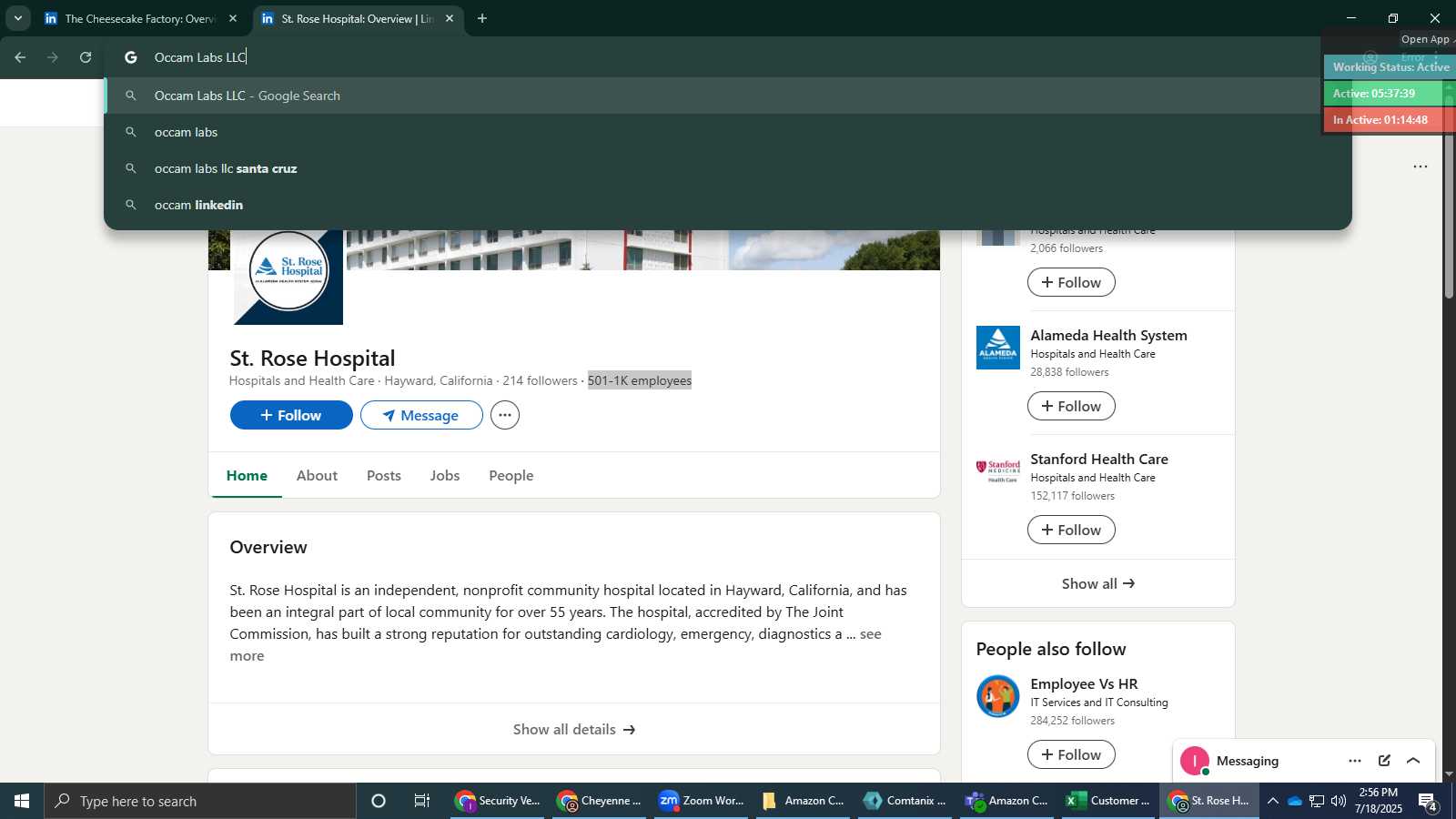The width and height of the screenshot is (1456, 819).
Task: Click Employee Vs HR avatar
Action: pos(998,696)
